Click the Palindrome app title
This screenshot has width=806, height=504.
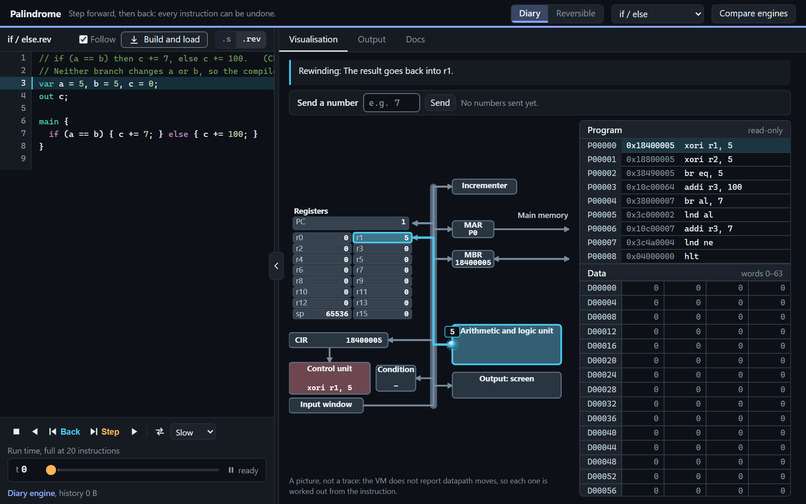click(x=35, y=14)
